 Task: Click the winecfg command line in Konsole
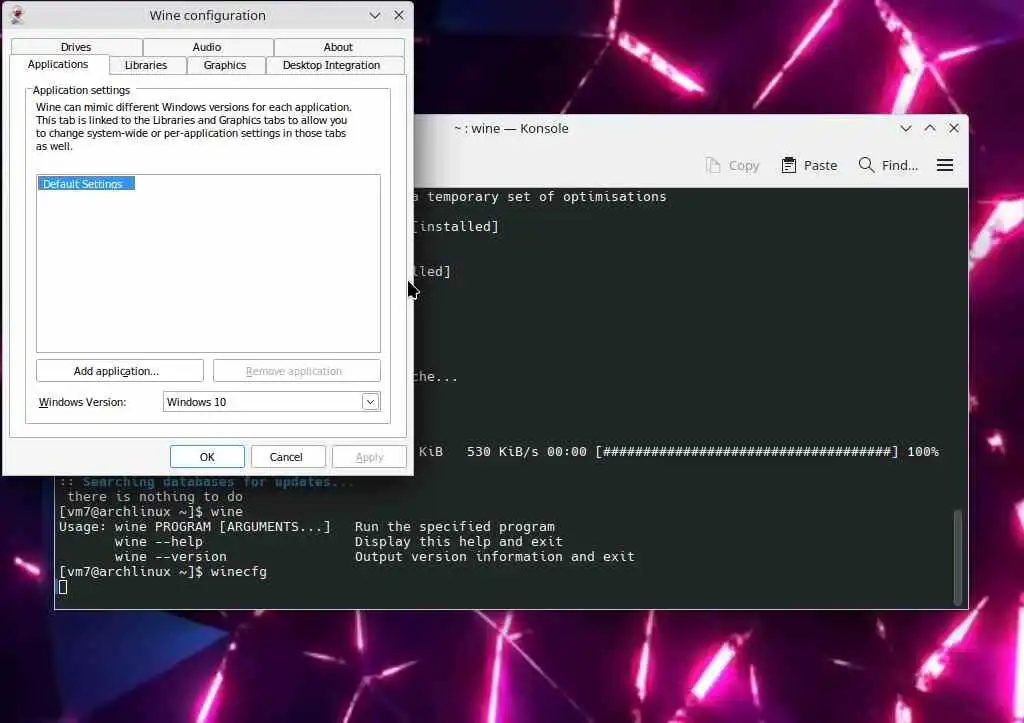click(163, 571)
